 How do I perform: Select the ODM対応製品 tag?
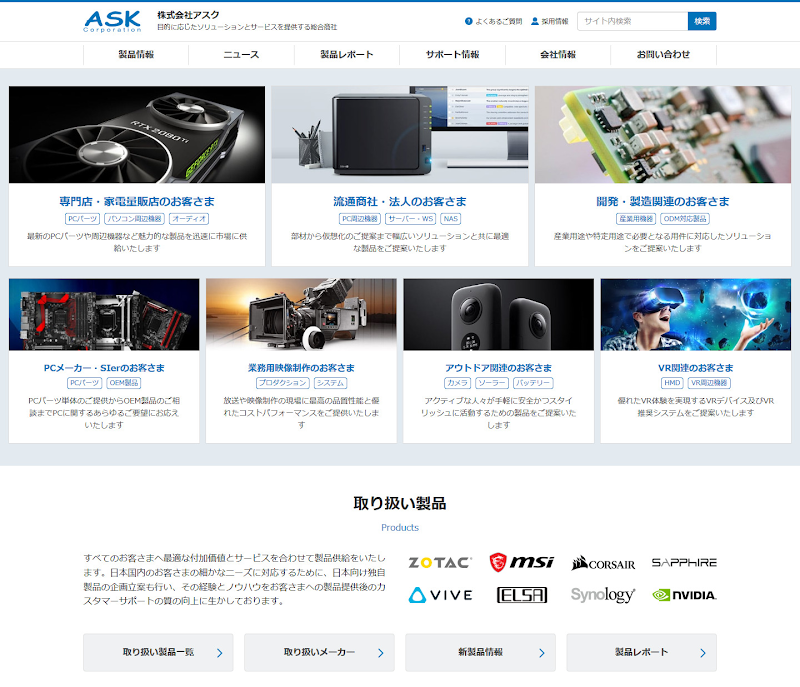(685, 219)
